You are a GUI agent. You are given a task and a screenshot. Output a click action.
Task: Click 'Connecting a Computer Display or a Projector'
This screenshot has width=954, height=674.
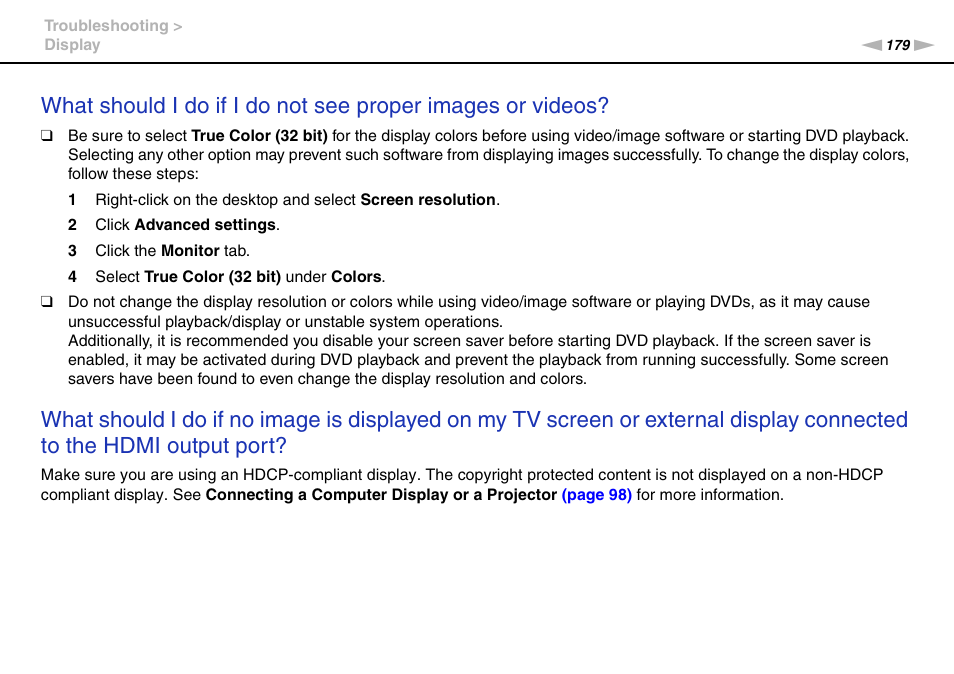(381, 495)
